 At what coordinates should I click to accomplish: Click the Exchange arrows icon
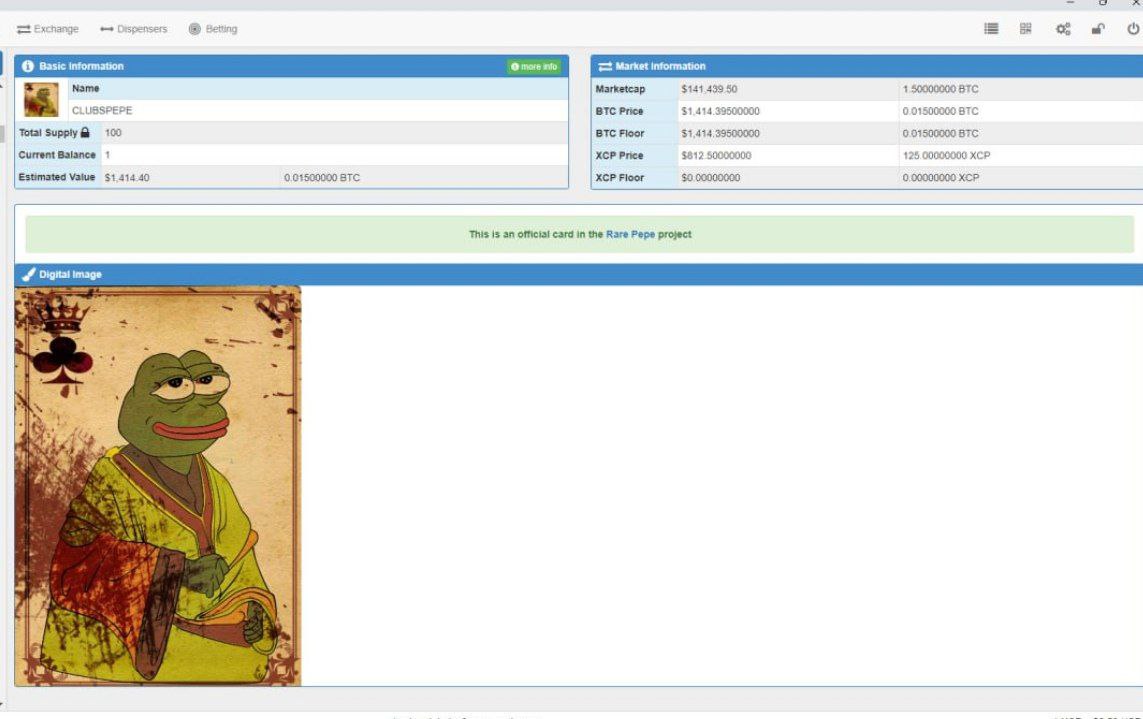24,29
